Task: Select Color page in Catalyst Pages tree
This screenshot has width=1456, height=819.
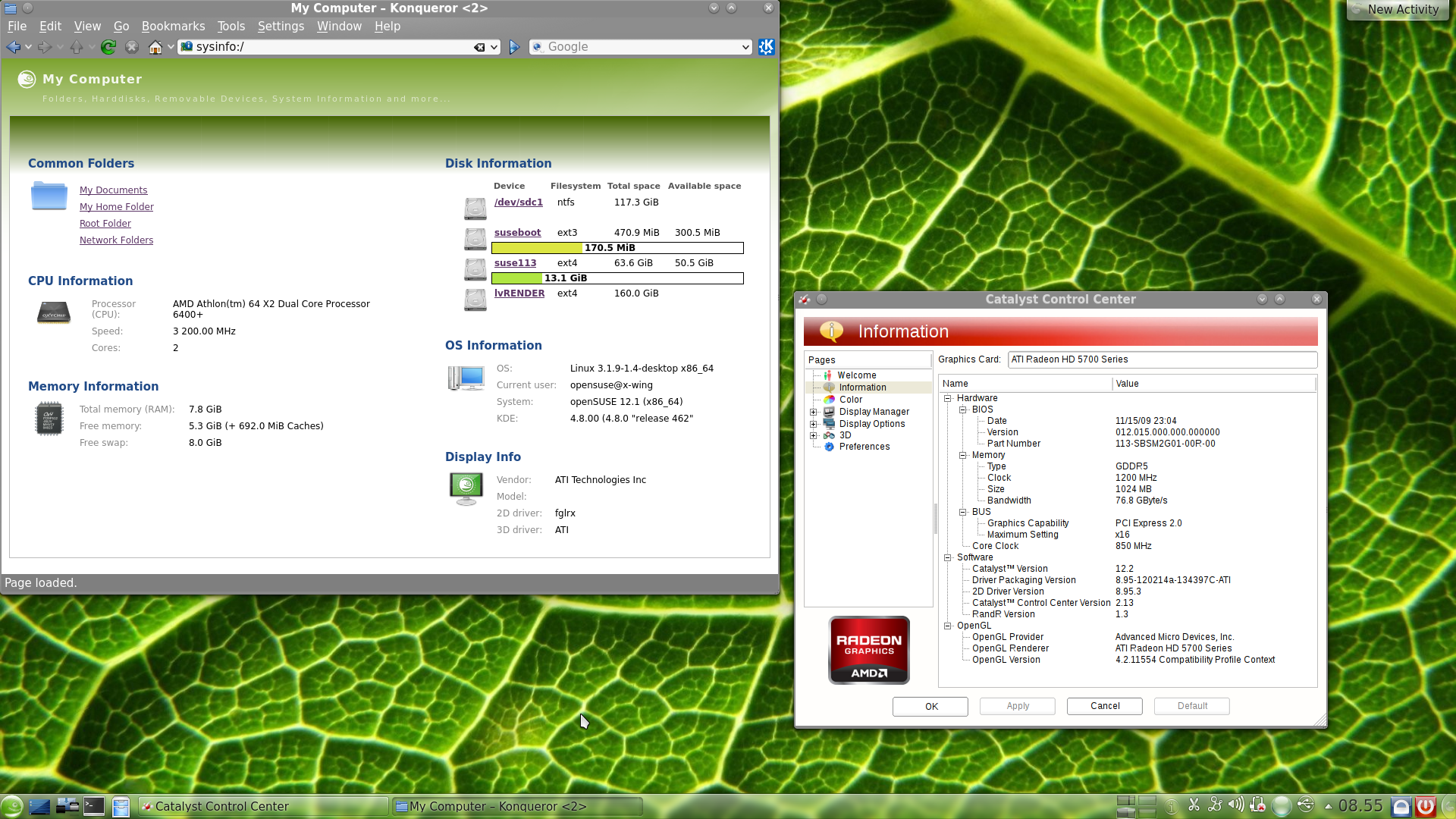Action: point(851,400)
